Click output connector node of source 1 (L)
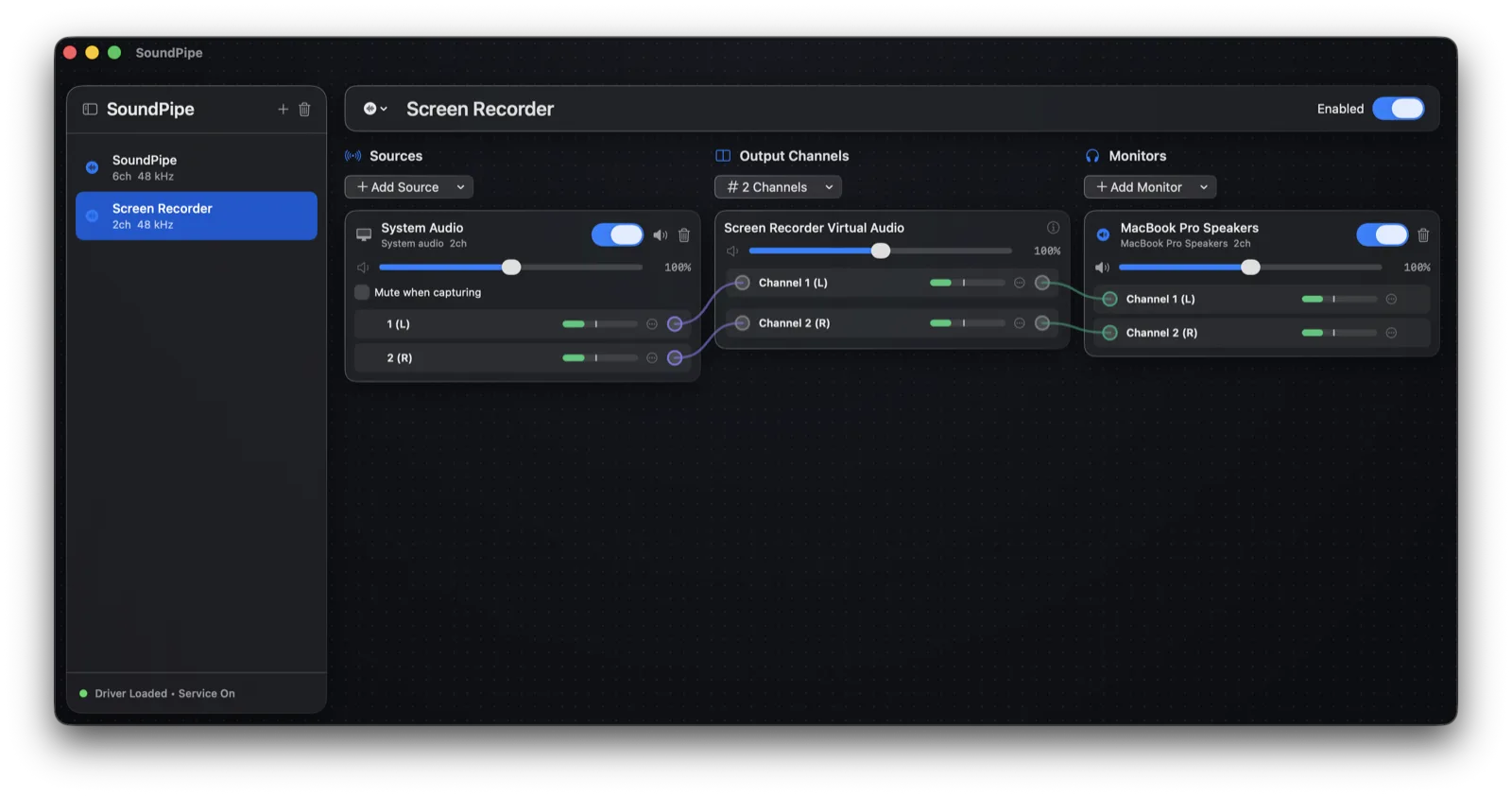Image resolution: width=1512 pixels, height=797 pixels. (675, 324)
